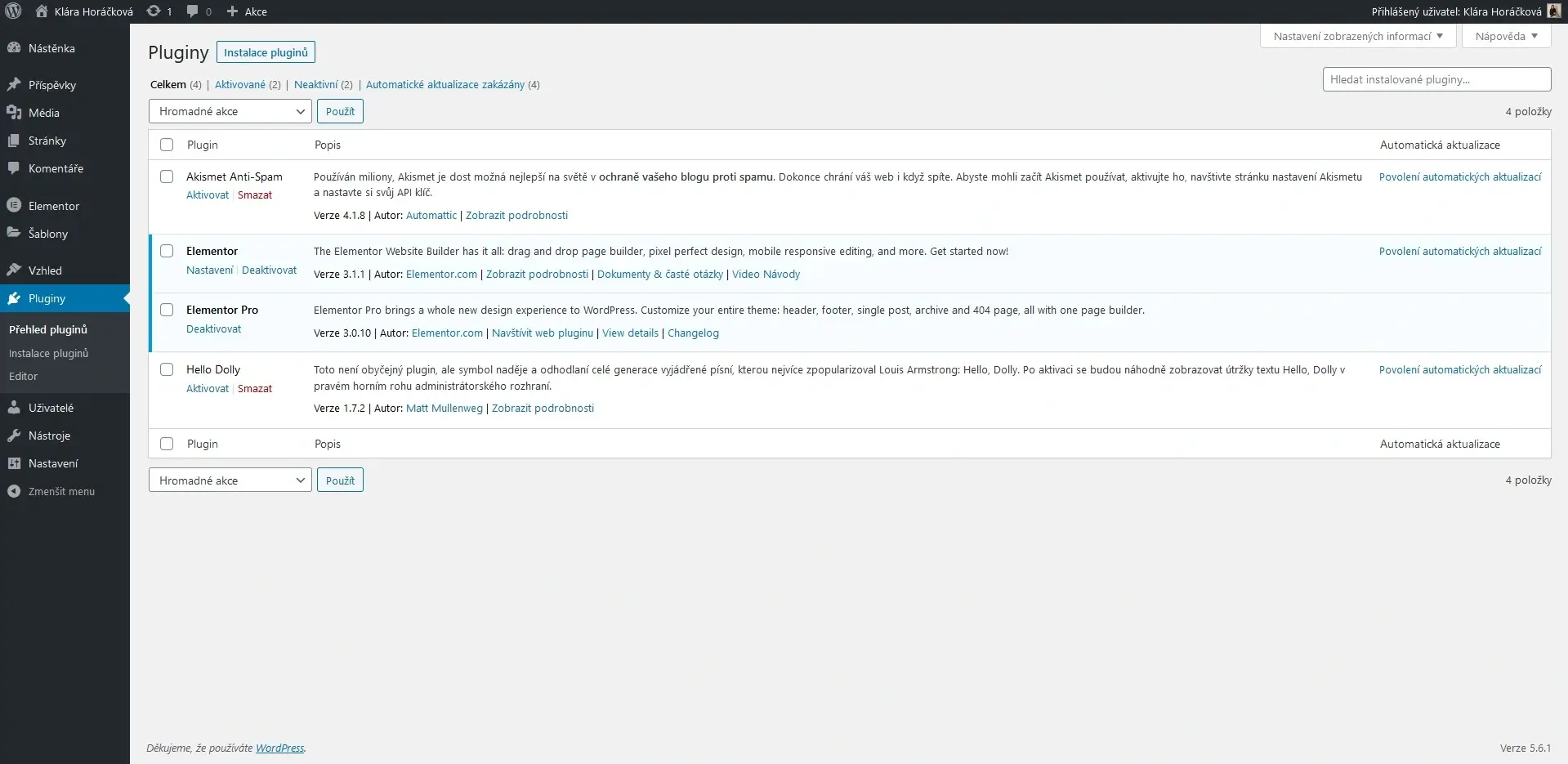The width and height of the screenshot is (1568, 764).
Task: Click the plus icon next to Akce
Action: 232,11
